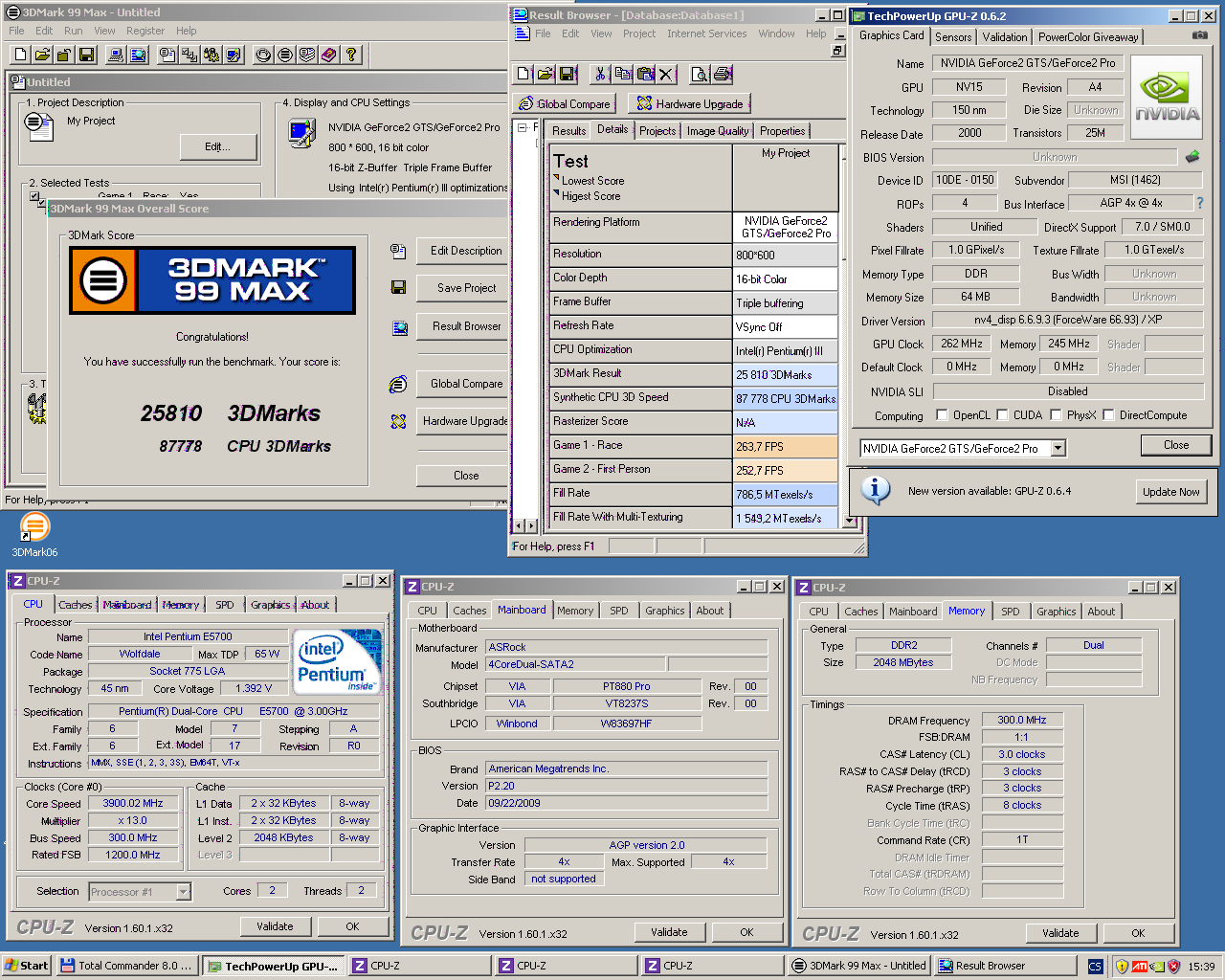Click the Update Now button in GPU-Z
Viewport: 1225px width, 980px height.
click(x=1170, y=492)
